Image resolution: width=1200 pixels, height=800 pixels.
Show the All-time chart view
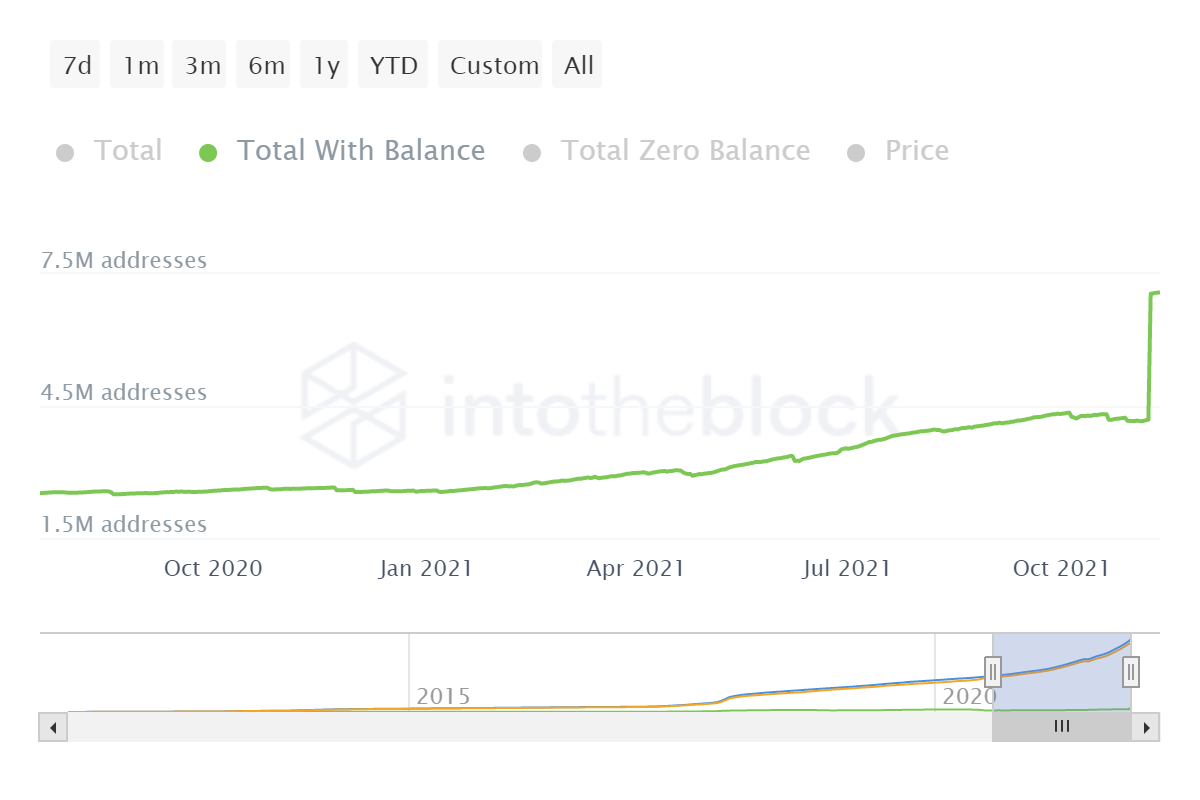(x=577, y=64)
